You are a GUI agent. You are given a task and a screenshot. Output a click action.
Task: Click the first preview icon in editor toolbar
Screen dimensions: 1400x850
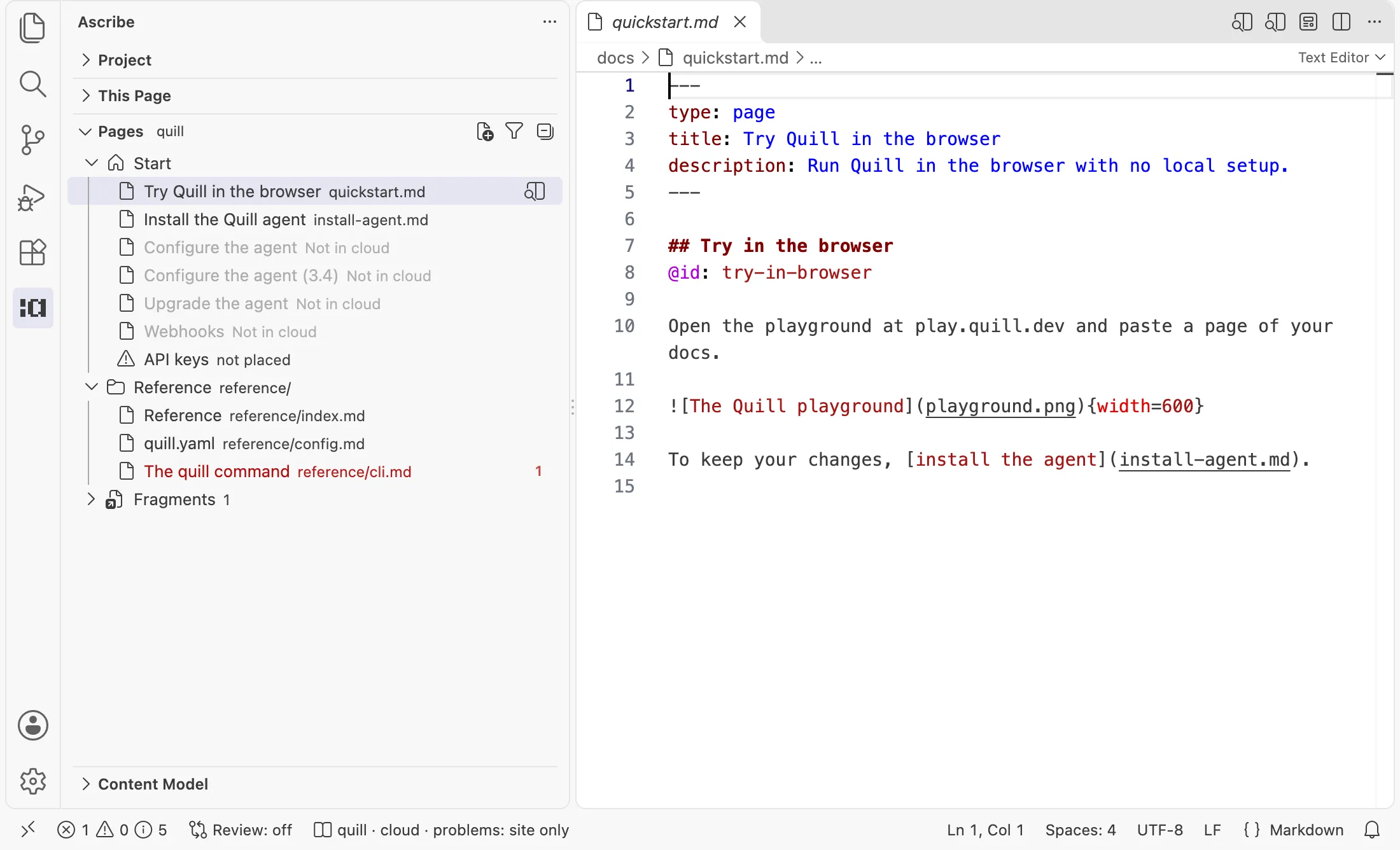(x=1242, y=22)
